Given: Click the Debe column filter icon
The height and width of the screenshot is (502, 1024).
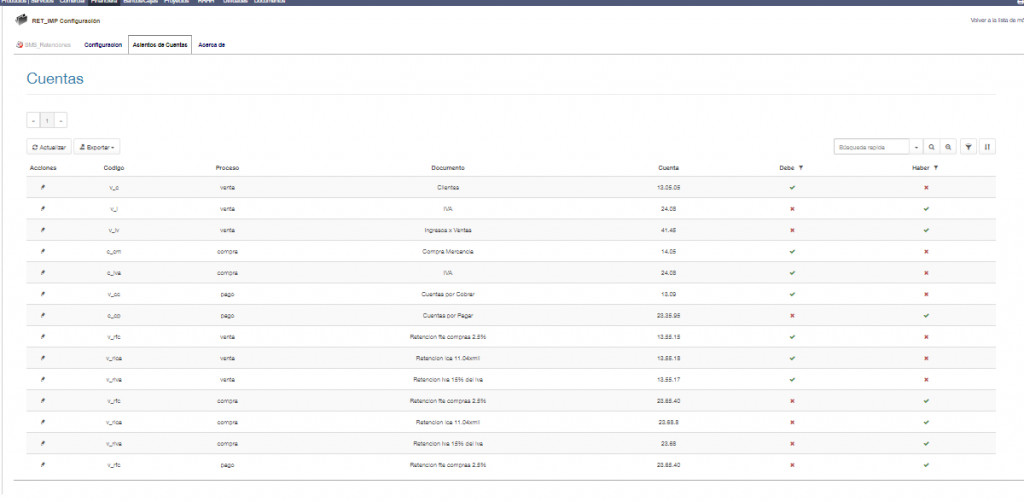Looking at the screenshot, I should (x=801, y=168).
